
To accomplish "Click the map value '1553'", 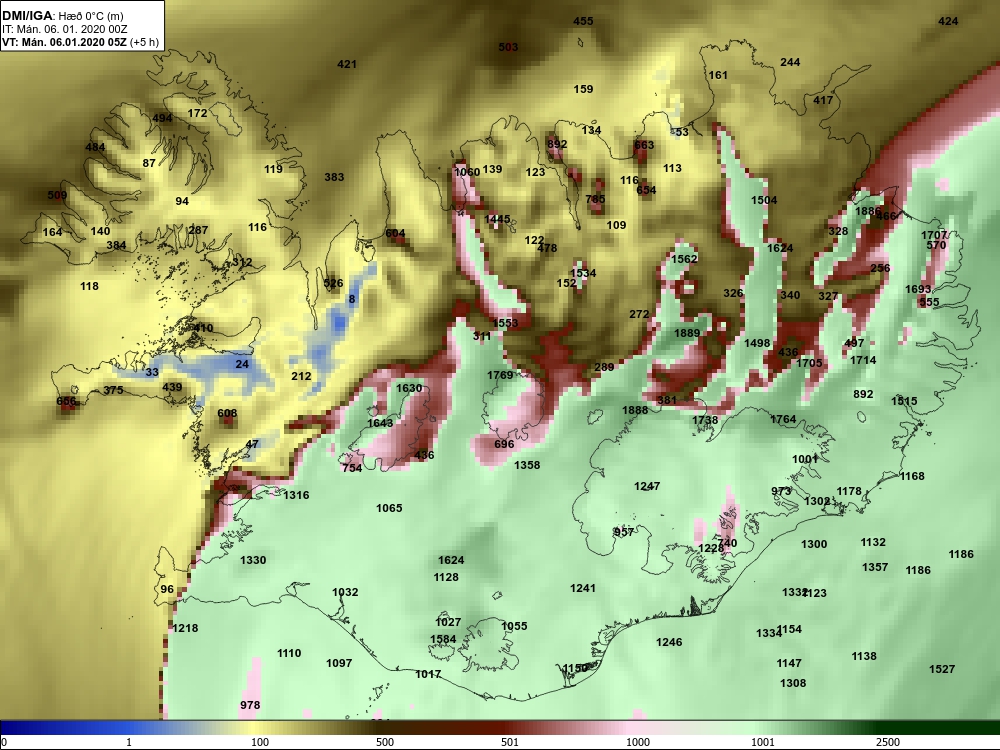I will click(x=505, y=323).
